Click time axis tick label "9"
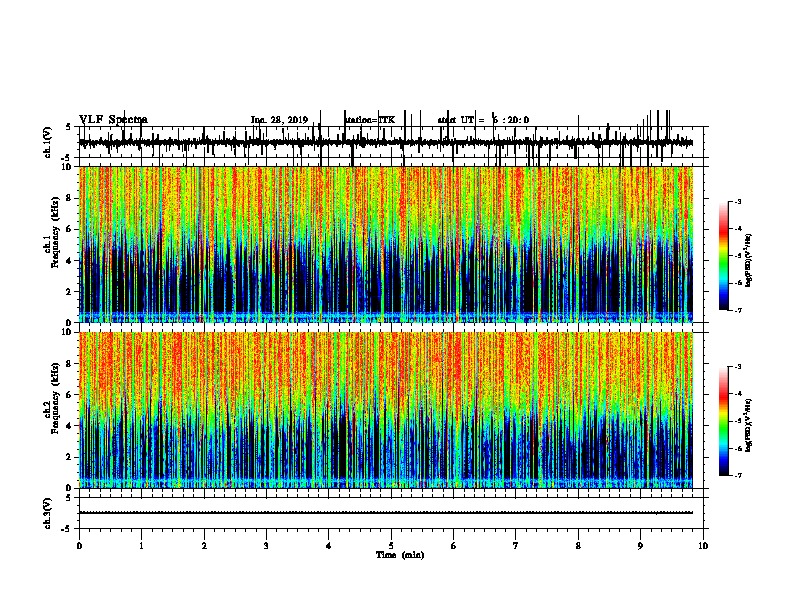Screen dimensions: 792x612 [640, 545]
